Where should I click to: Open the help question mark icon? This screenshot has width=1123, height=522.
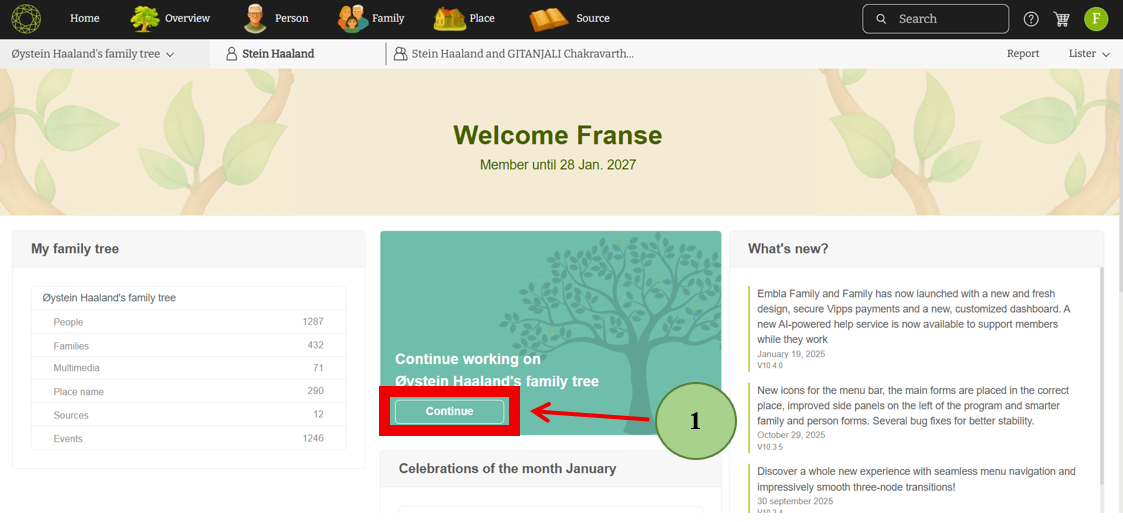point(1031,19)
